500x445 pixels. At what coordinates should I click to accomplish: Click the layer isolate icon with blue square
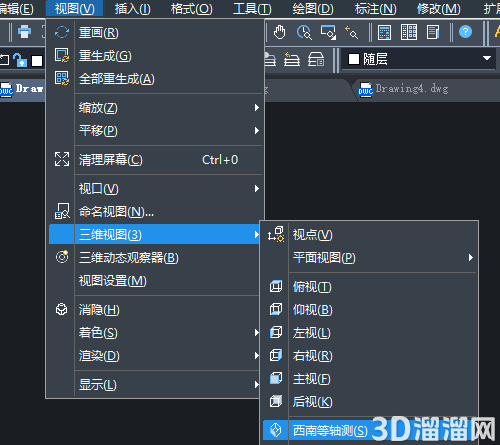click(316, 59)
